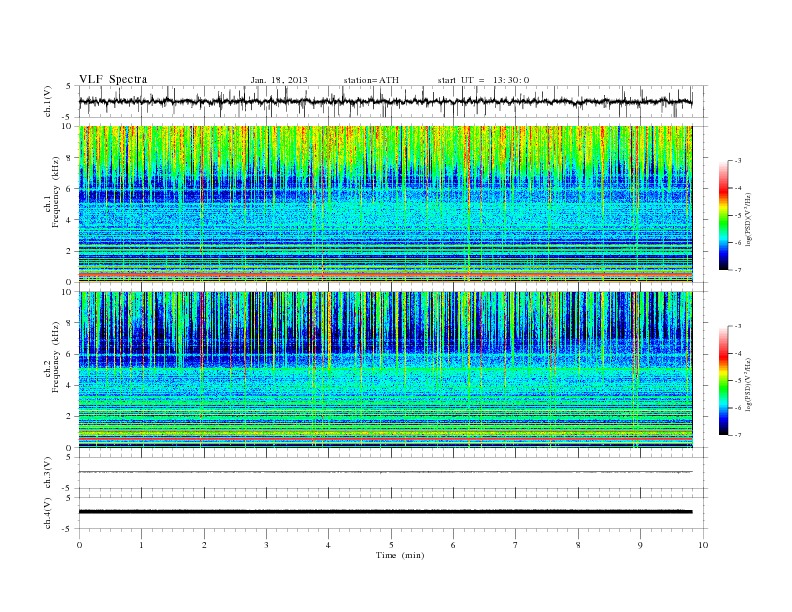
Task: Click the lower PSD color scale bar
Action: [723, 380]
